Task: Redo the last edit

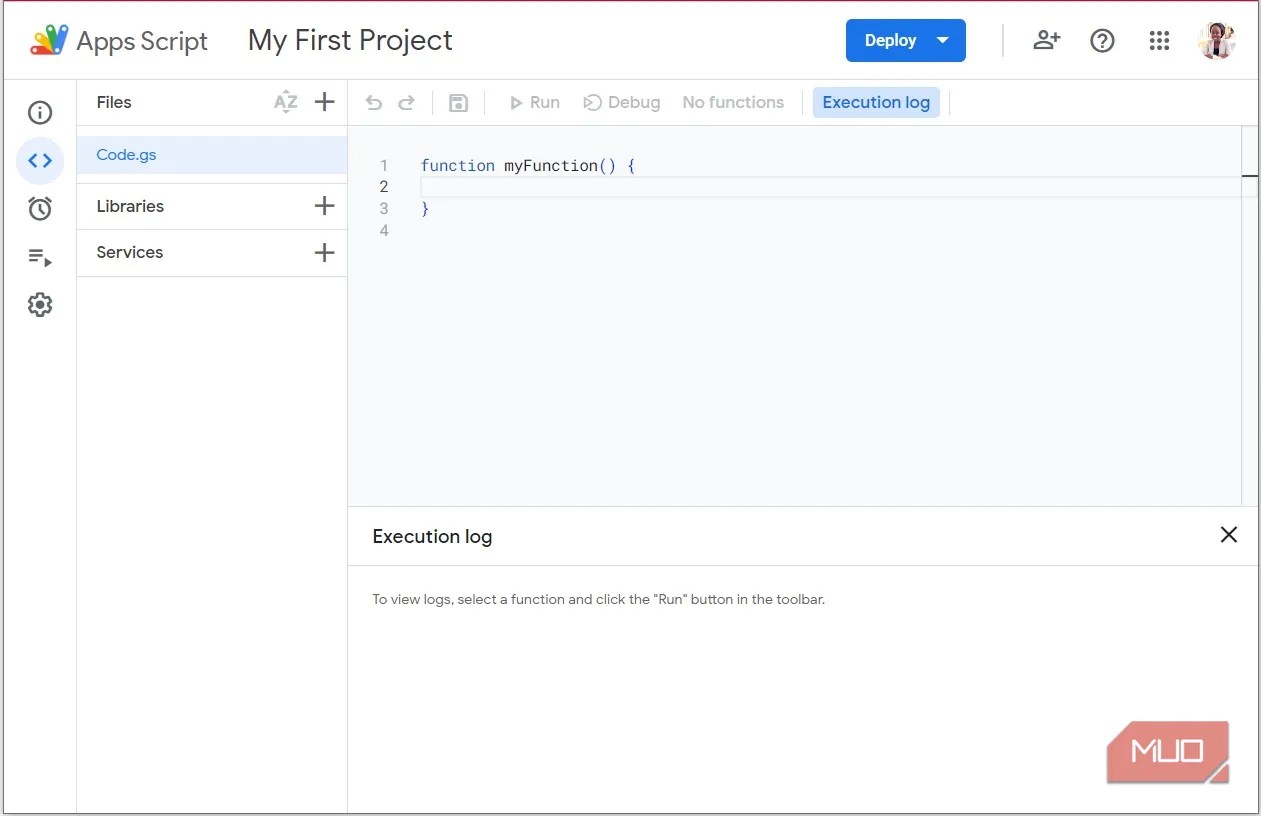Action: (407, 102)
